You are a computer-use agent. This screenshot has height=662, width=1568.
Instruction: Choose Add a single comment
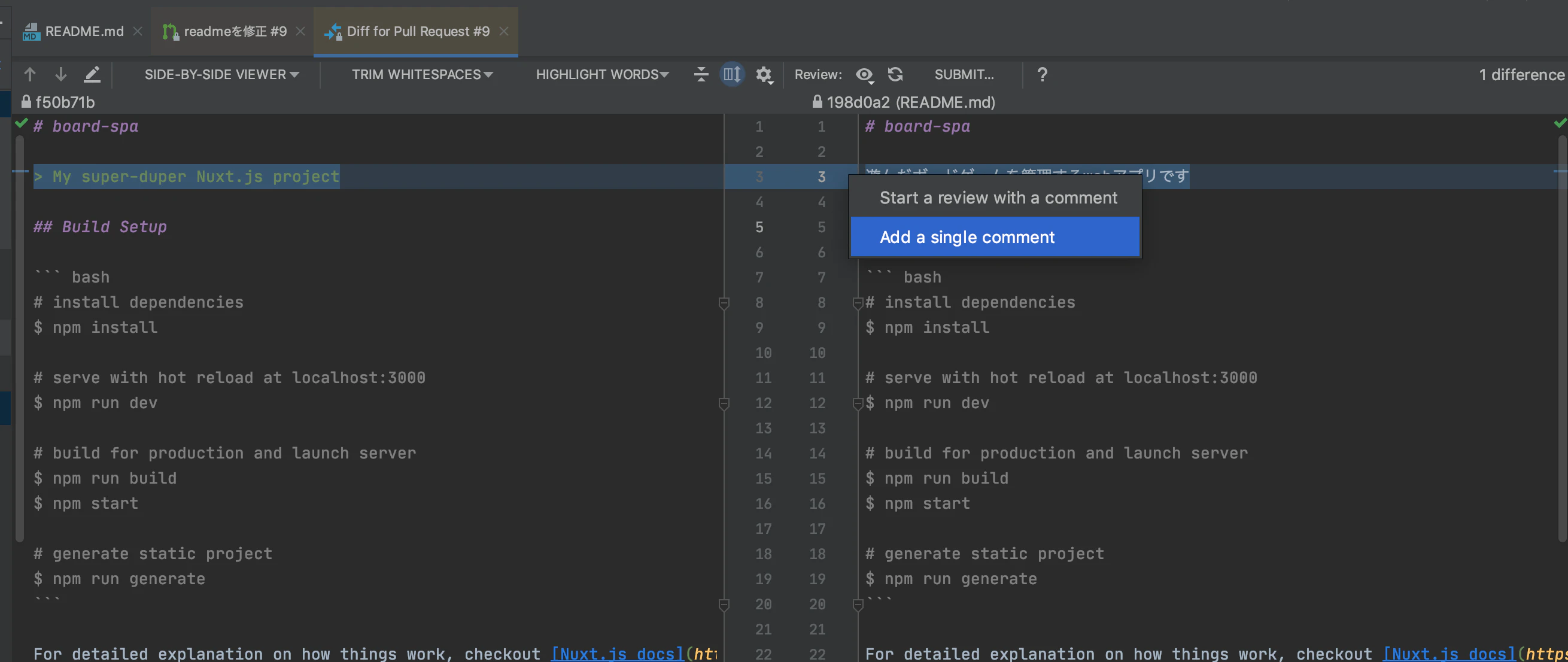(x=995, y=237)
